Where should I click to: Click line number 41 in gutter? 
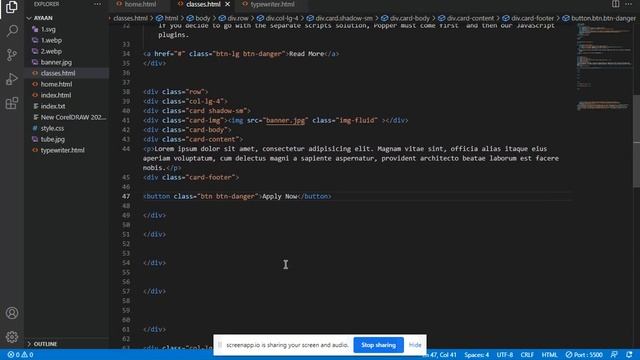coord(126,120)
